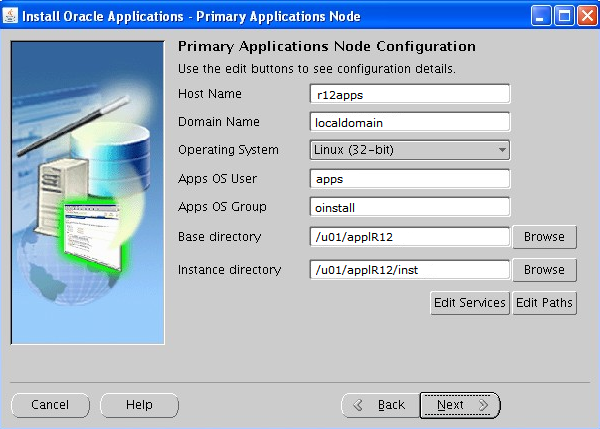The height and width of the screenshot is (429, 600).
Task: Click the Domain Name field with localdomain
Action: (409, 122)
